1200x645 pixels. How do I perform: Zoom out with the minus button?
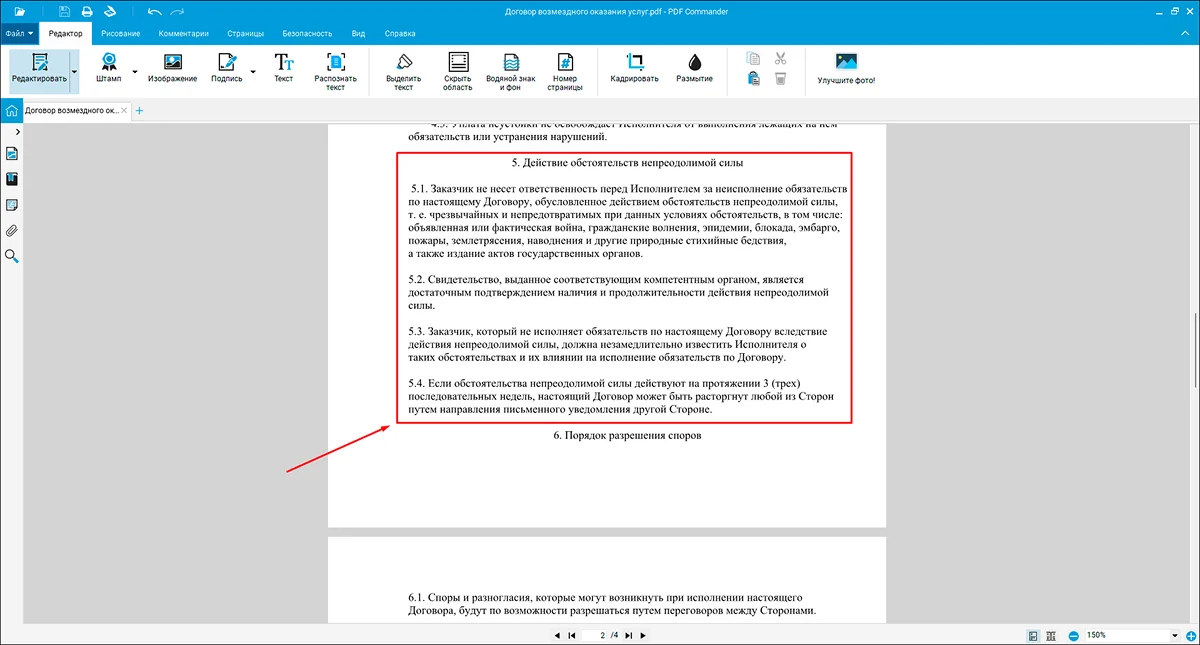click(x=1073, y=635)
